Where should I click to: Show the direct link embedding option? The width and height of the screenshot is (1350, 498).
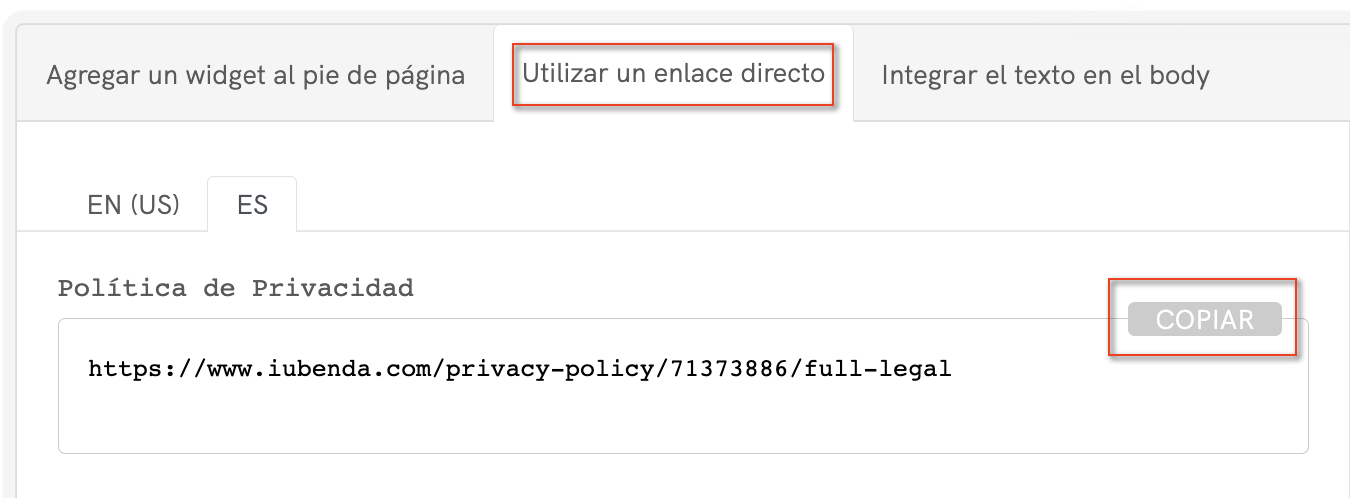pyautogui.click(x=673, y=73)
